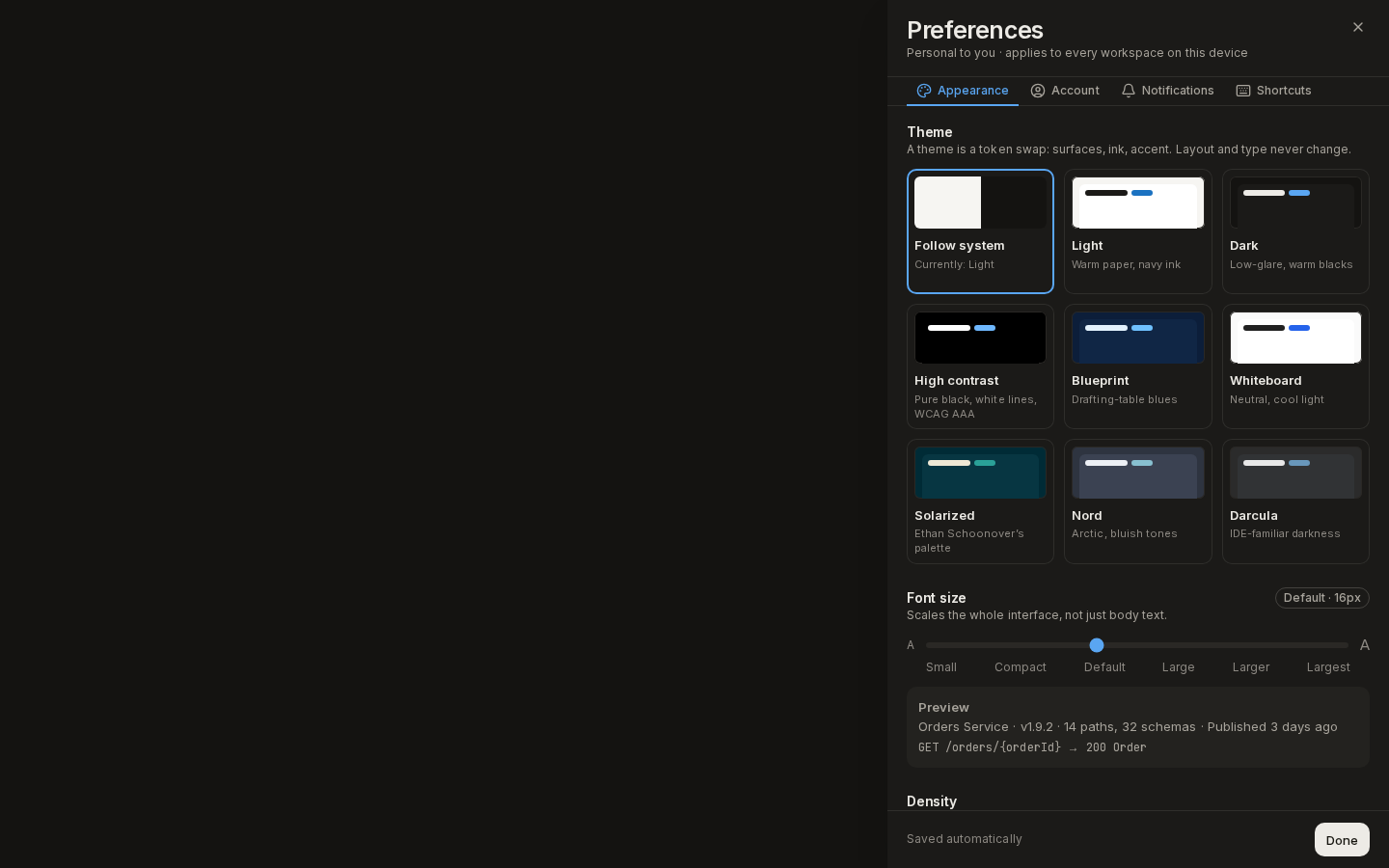Click the user icon on Account tab
This screenshot has width=1389, height=868.
[x=1038, y=91]
